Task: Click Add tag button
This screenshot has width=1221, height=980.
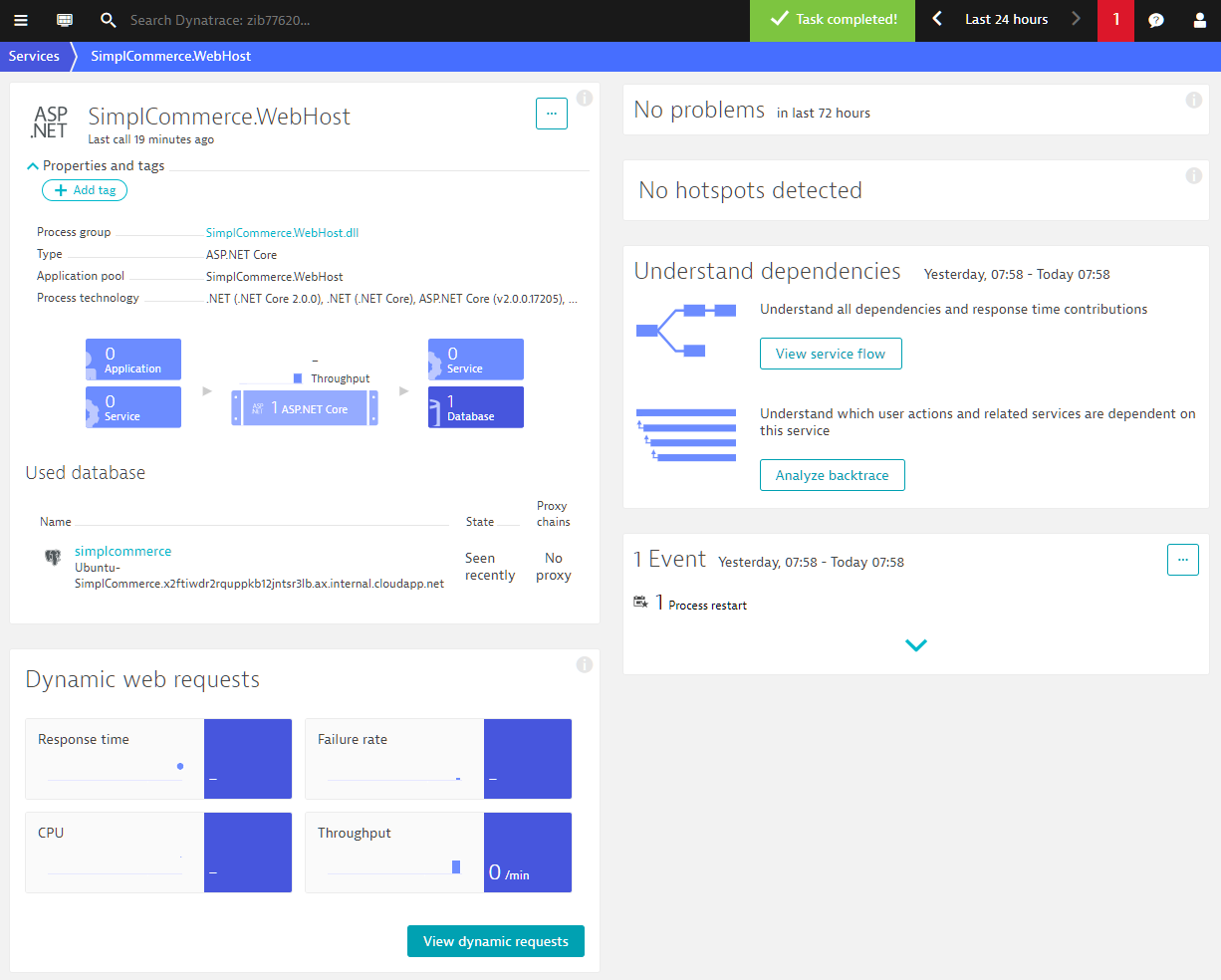Action: coord(85,190)
